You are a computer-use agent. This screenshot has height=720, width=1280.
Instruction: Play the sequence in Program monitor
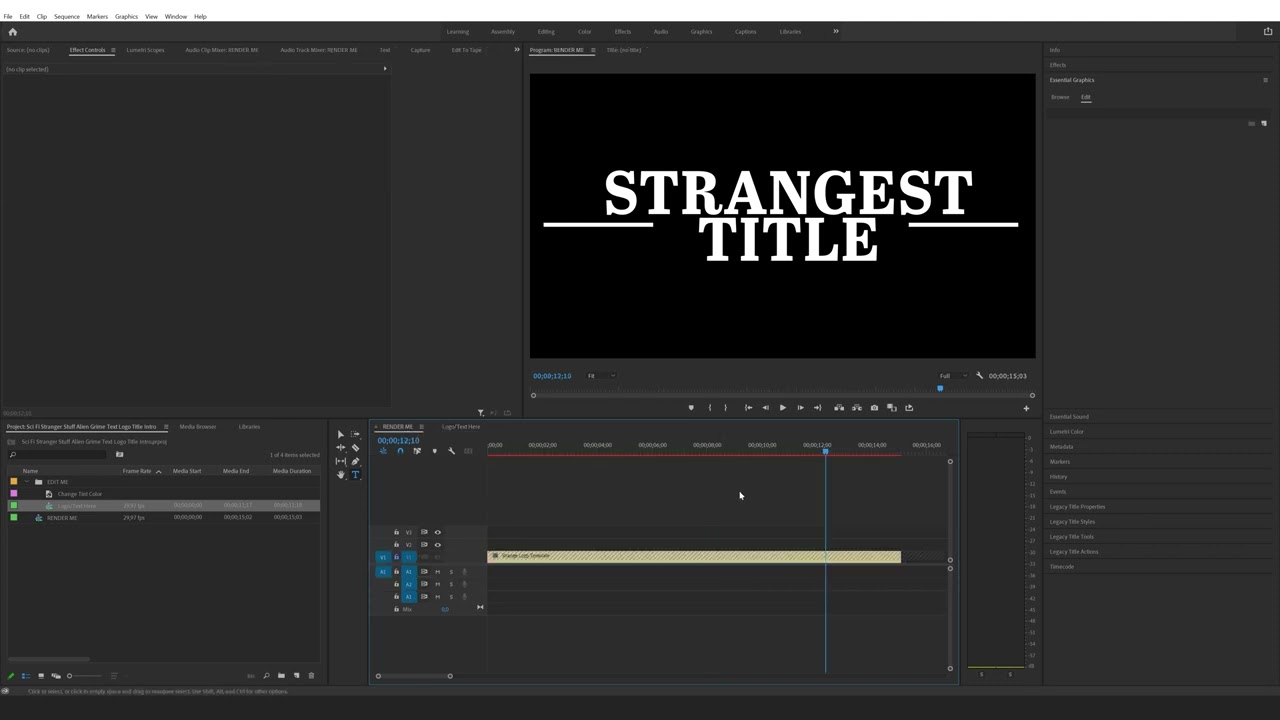(782, 408)
